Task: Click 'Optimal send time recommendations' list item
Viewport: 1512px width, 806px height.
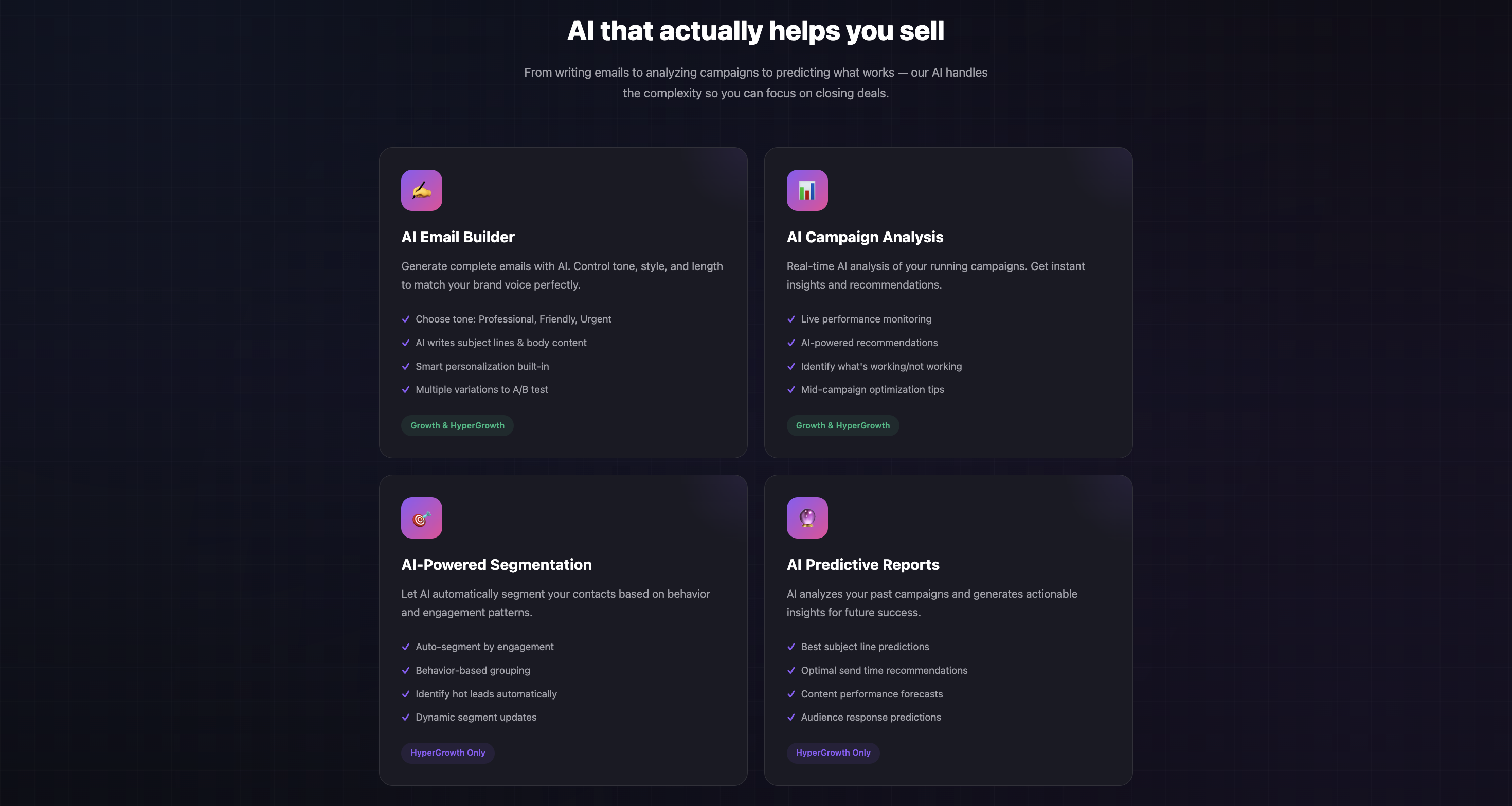Action: point(884,670)
